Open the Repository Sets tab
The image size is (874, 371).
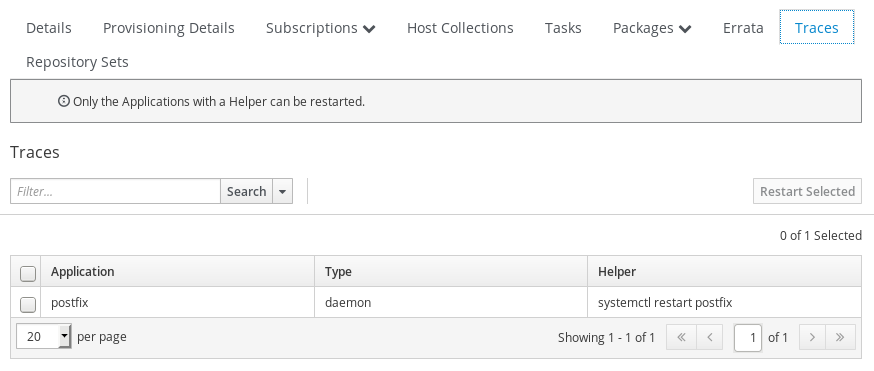(x=77, y=62)
